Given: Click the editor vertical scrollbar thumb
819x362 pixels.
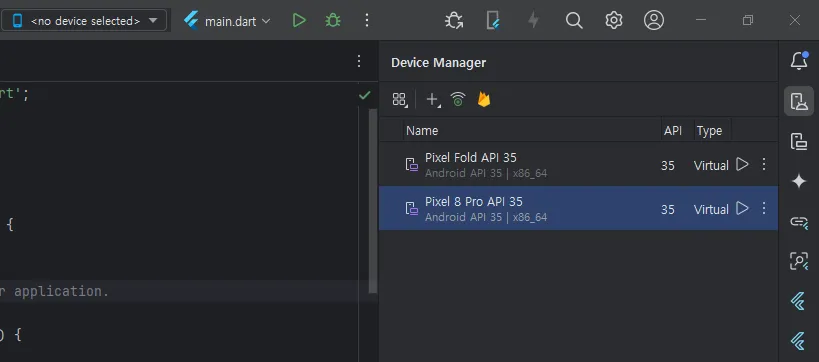Looking at the screenshot, I should [x=372, y=201].
